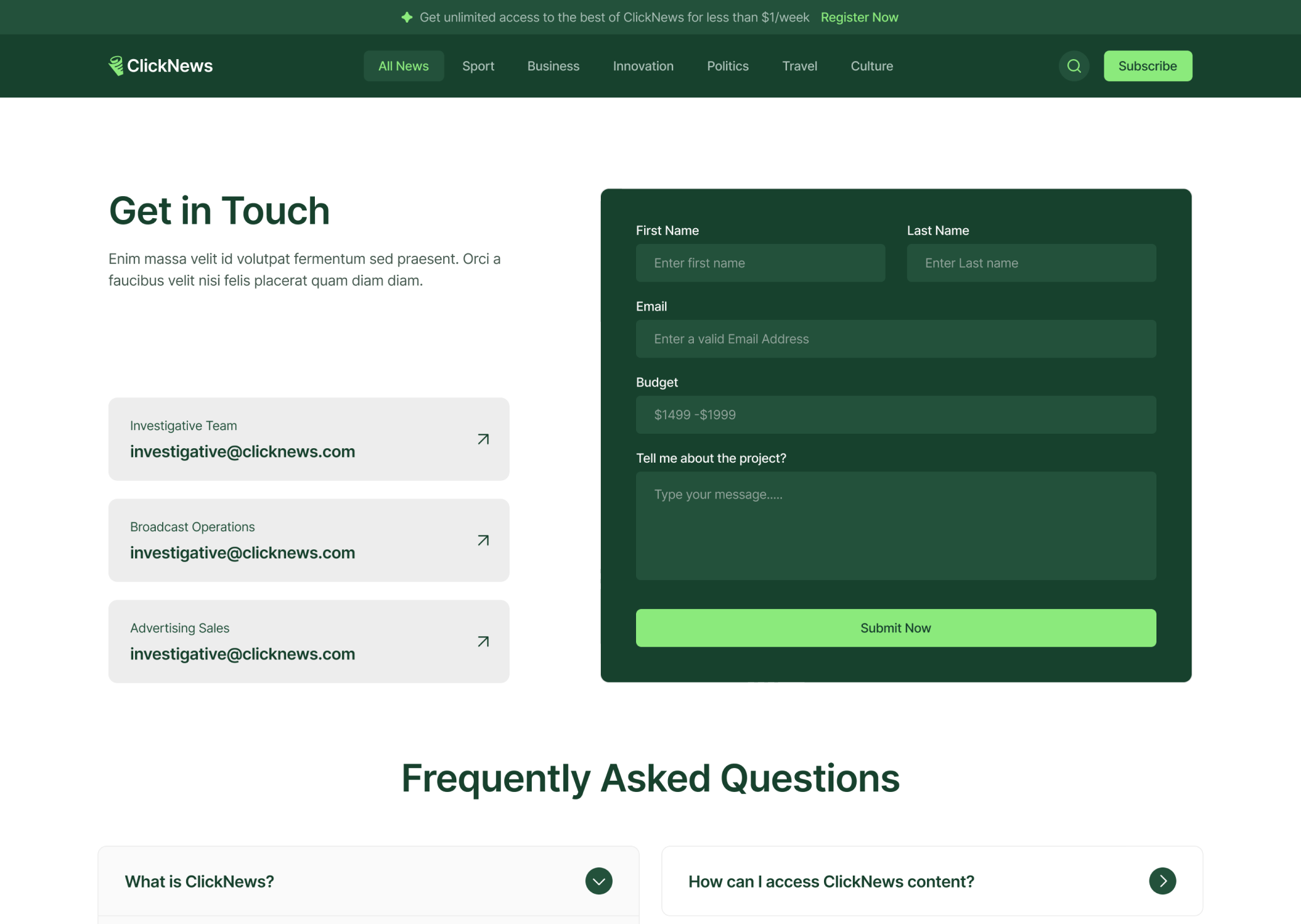The width and height of the screenshot is (1301, 924).
Task: Click into the Email address field
Action: coord(896,339)
